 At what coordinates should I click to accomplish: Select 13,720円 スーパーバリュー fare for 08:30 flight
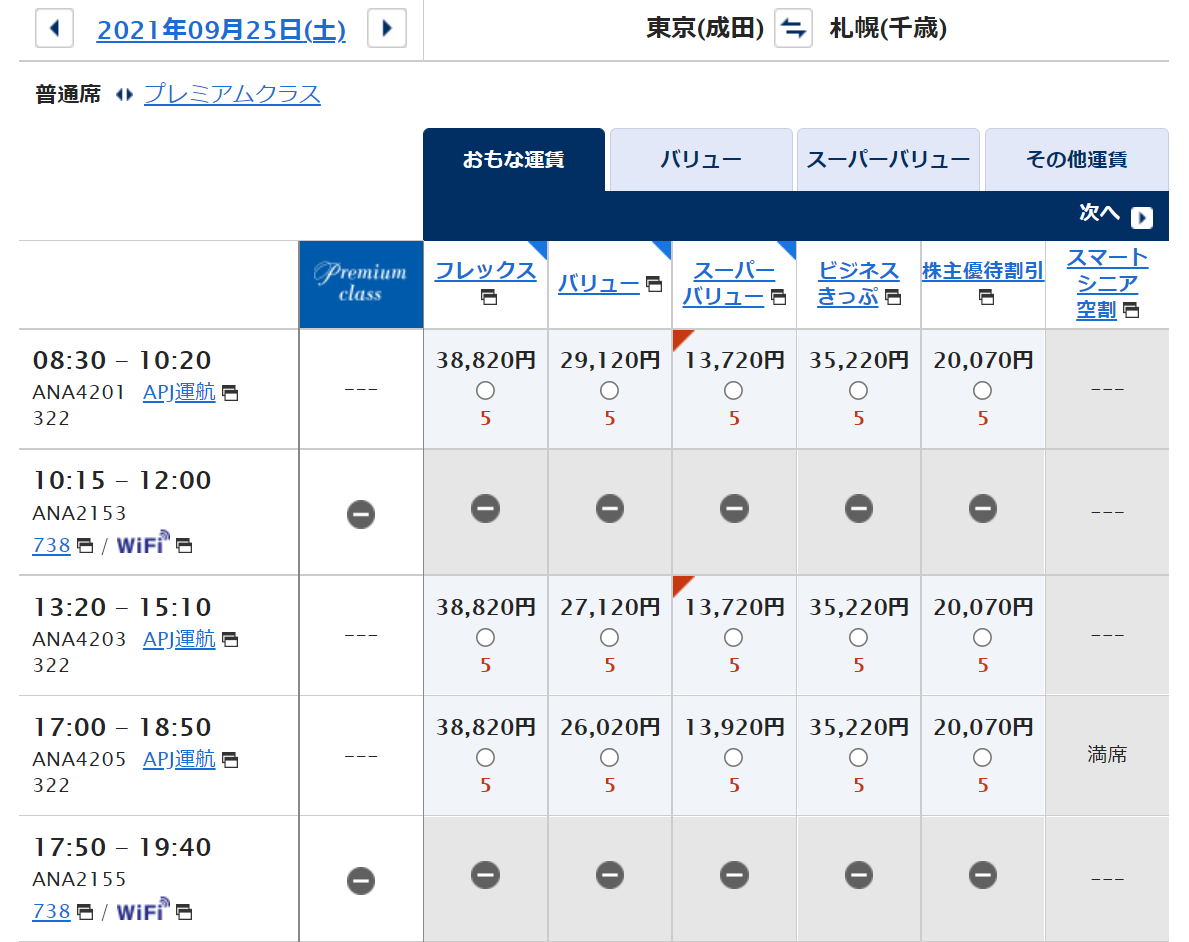point(733,391)
